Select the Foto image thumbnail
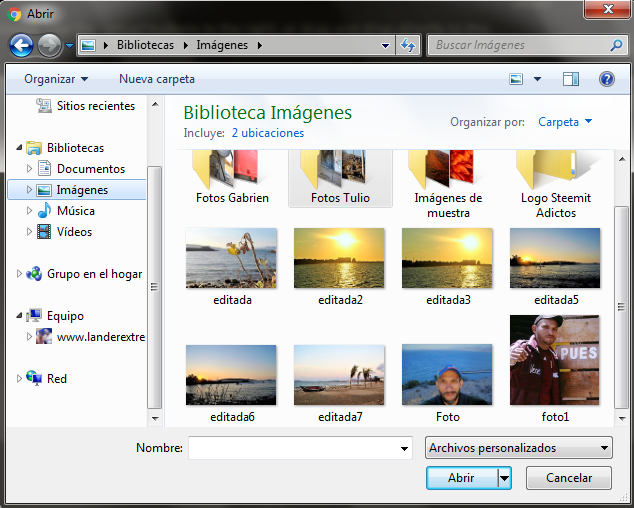The image size is (634, 508). pos(447,375)
